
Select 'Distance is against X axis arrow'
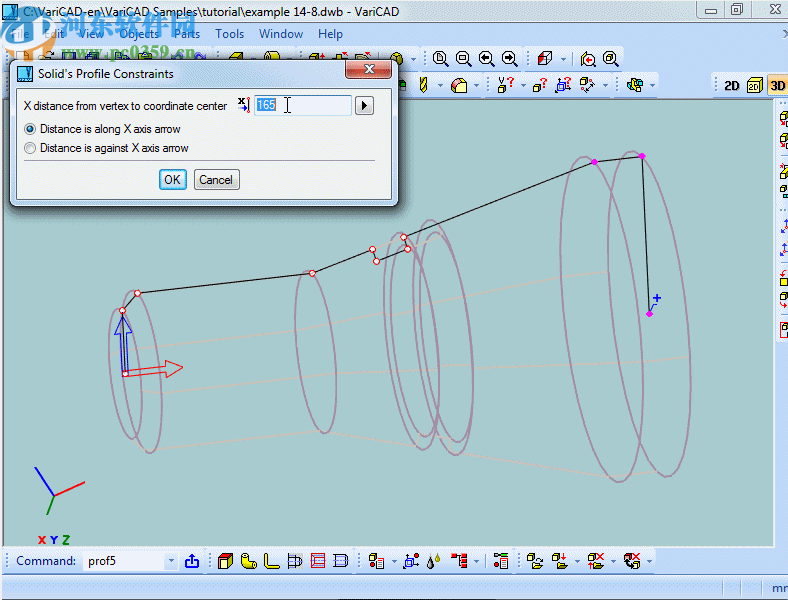[x=30, y=148]
